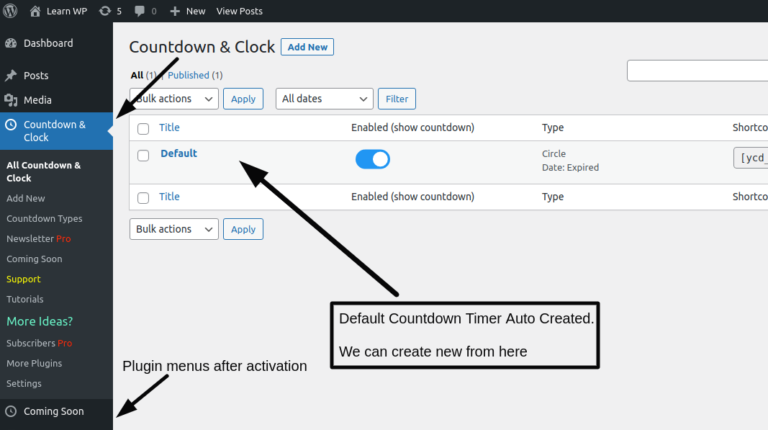Open Countdown Types submenu item

click(x=44, y=218)
